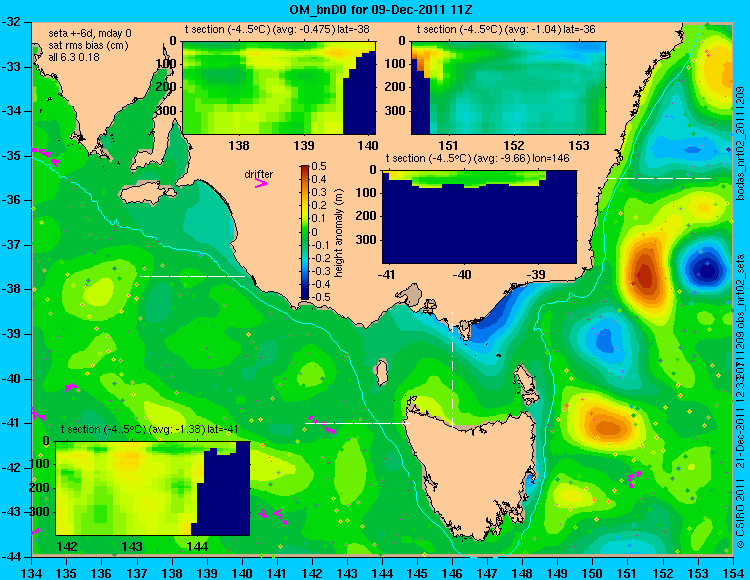The height and width of the screenshot is (580, 750).
Task: Click the 0.5 tick on the color bar
Action: [x=319, y=166]
